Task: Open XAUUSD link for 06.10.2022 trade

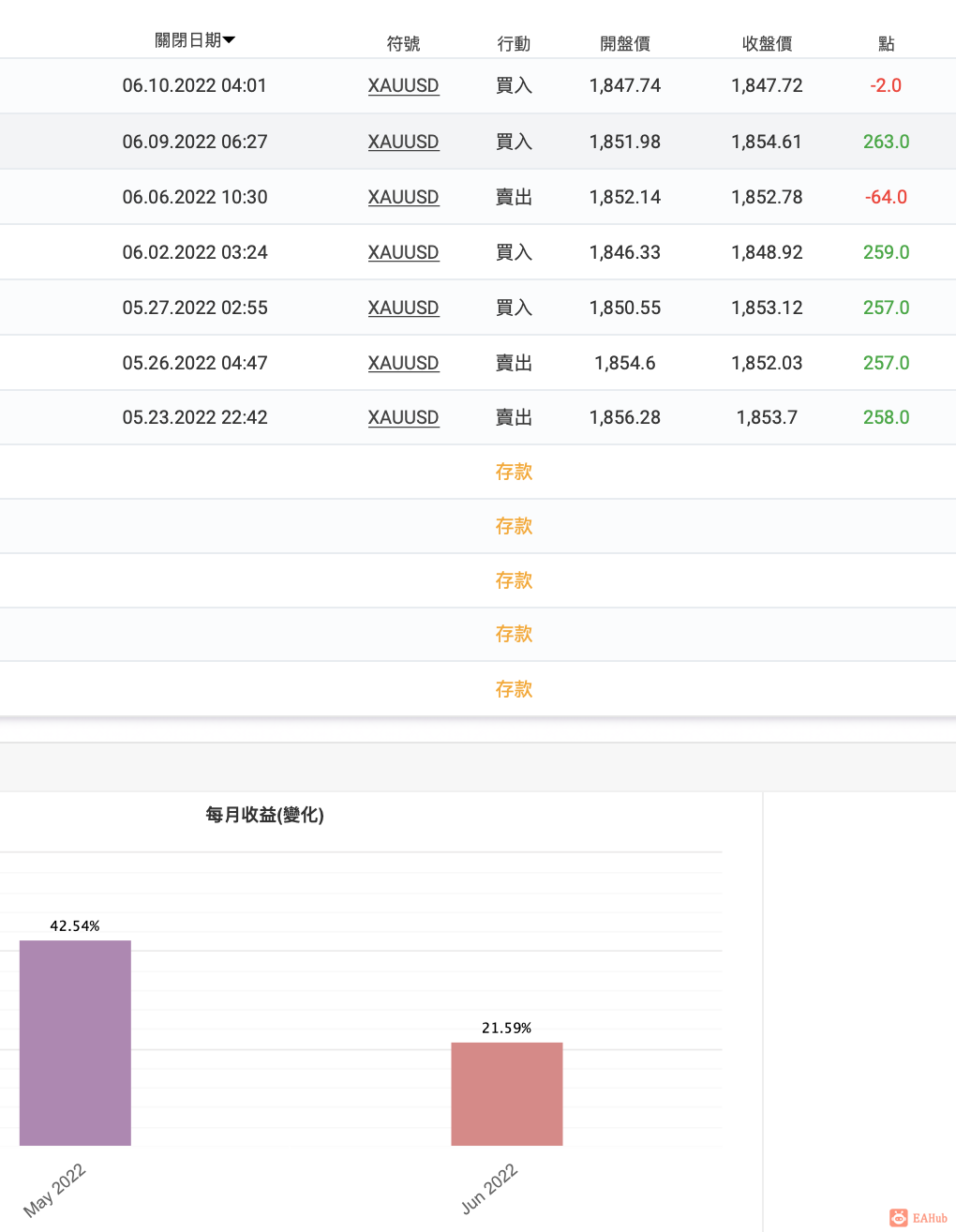Action: [403, 85]
